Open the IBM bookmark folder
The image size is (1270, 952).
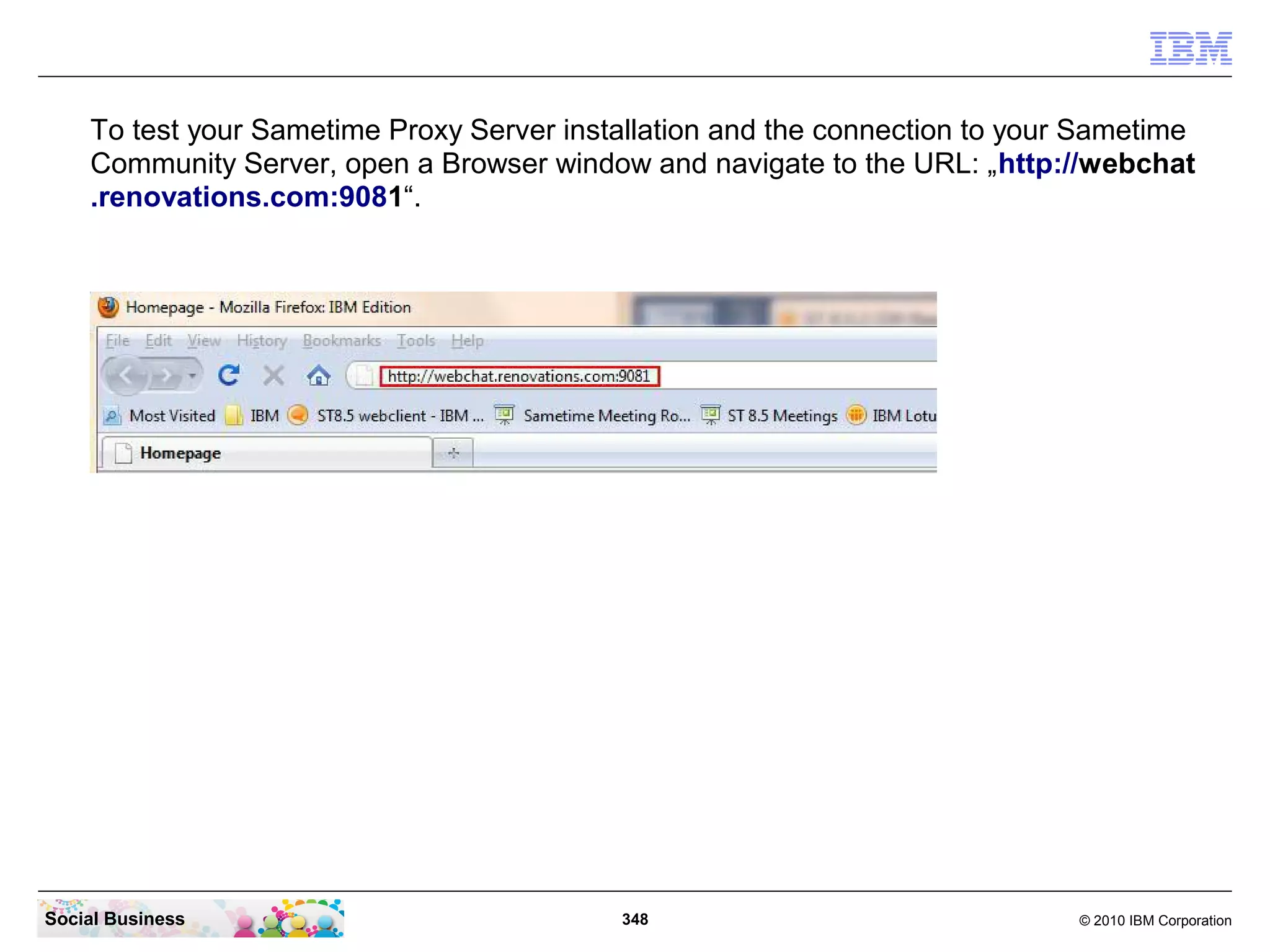252,416
